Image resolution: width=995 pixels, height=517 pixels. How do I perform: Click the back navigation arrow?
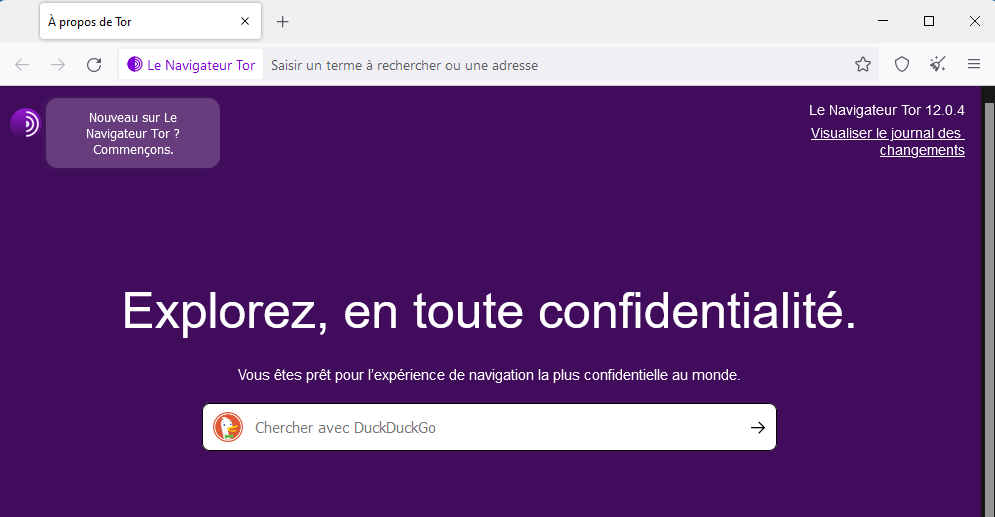point(22,65)
